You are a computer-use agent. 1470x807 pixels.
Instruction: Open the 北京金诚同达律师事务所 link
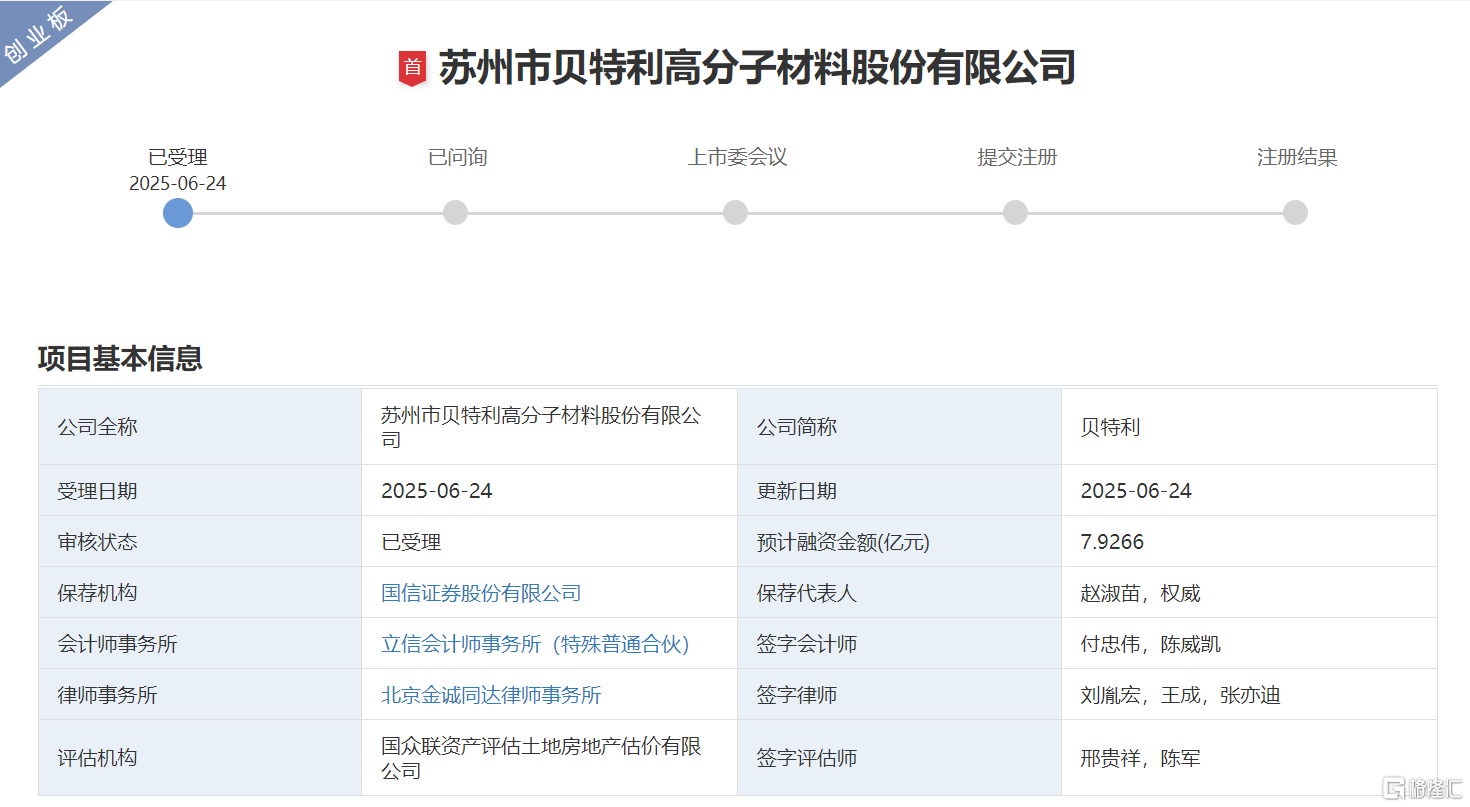(491, 695)
